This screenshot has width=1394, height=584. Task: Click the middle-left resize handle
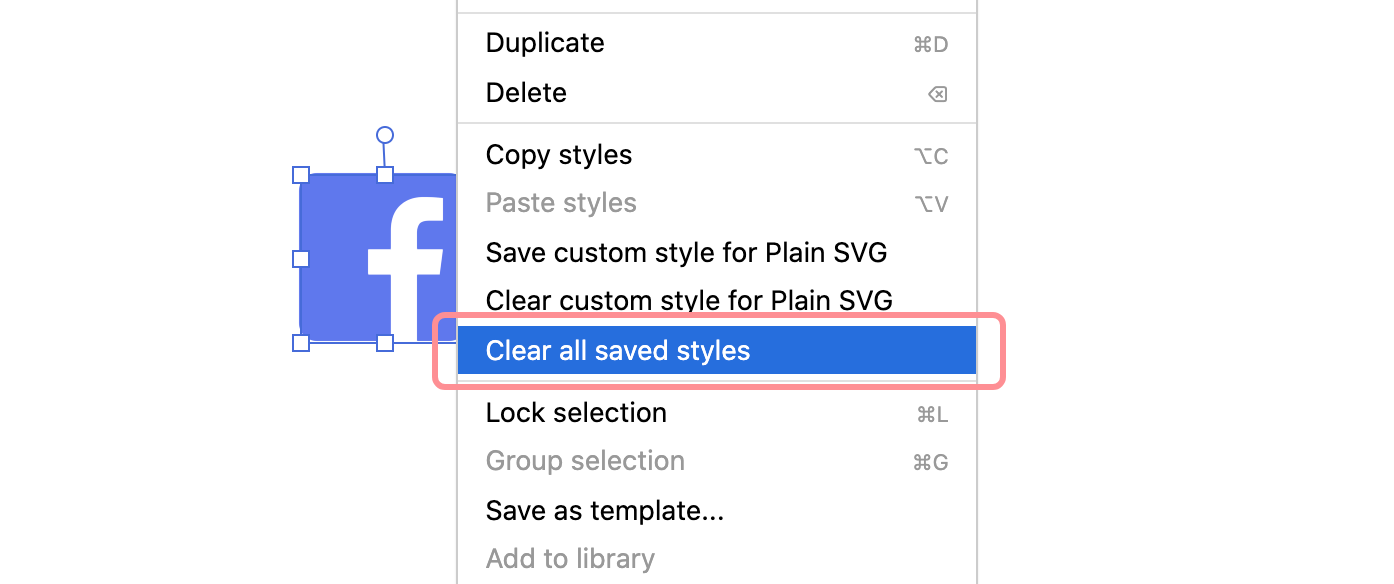click(x=301, y=258)
